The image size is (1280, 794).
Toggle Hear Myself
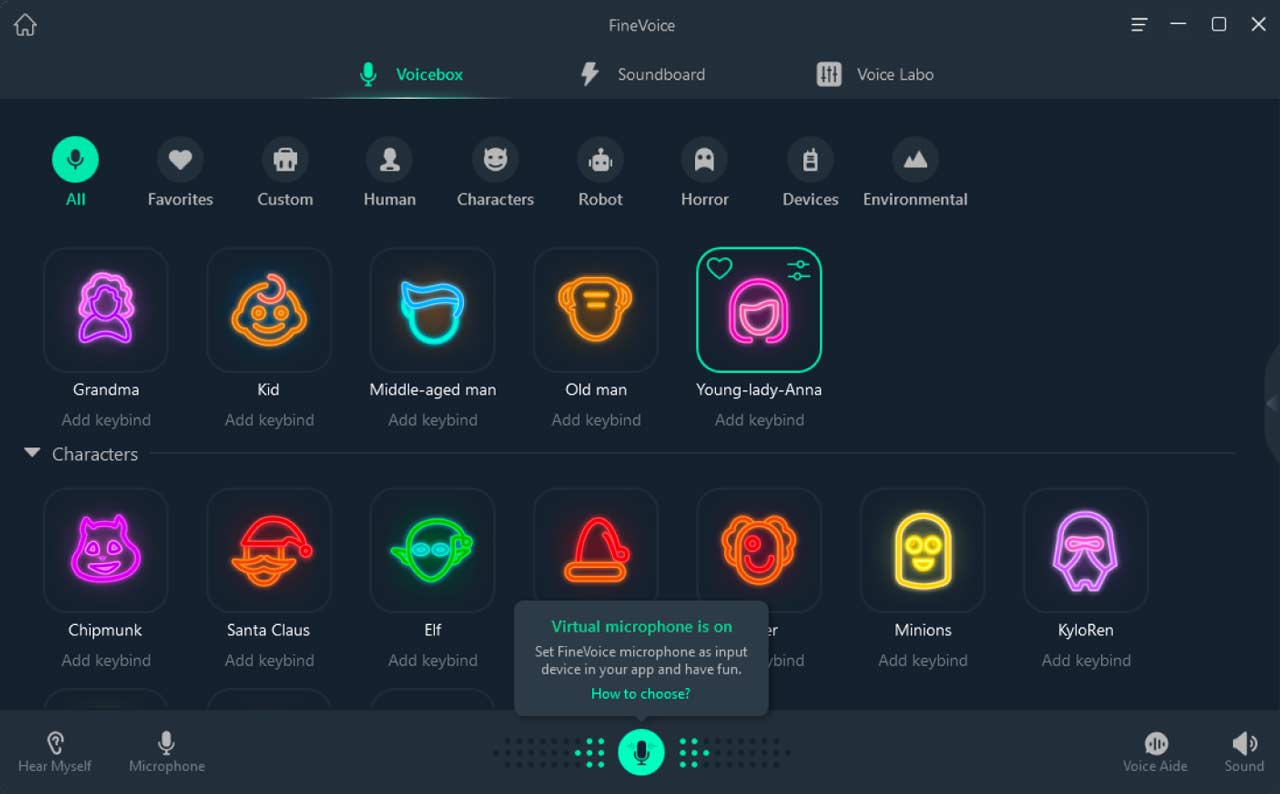click(x=55, y=752)
